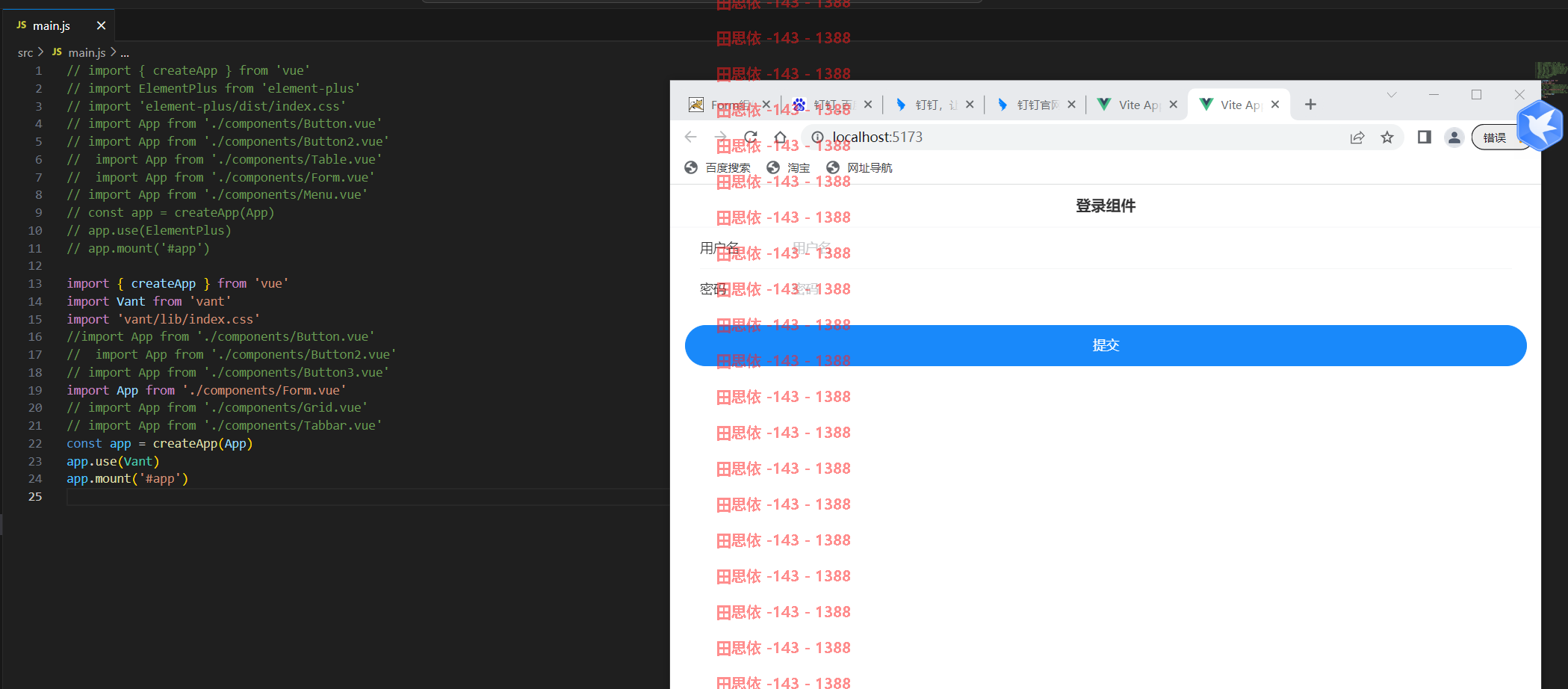Click the commented element-plus/dist/index.css import
Screen dimensions: 1568x689
[206, 106]
